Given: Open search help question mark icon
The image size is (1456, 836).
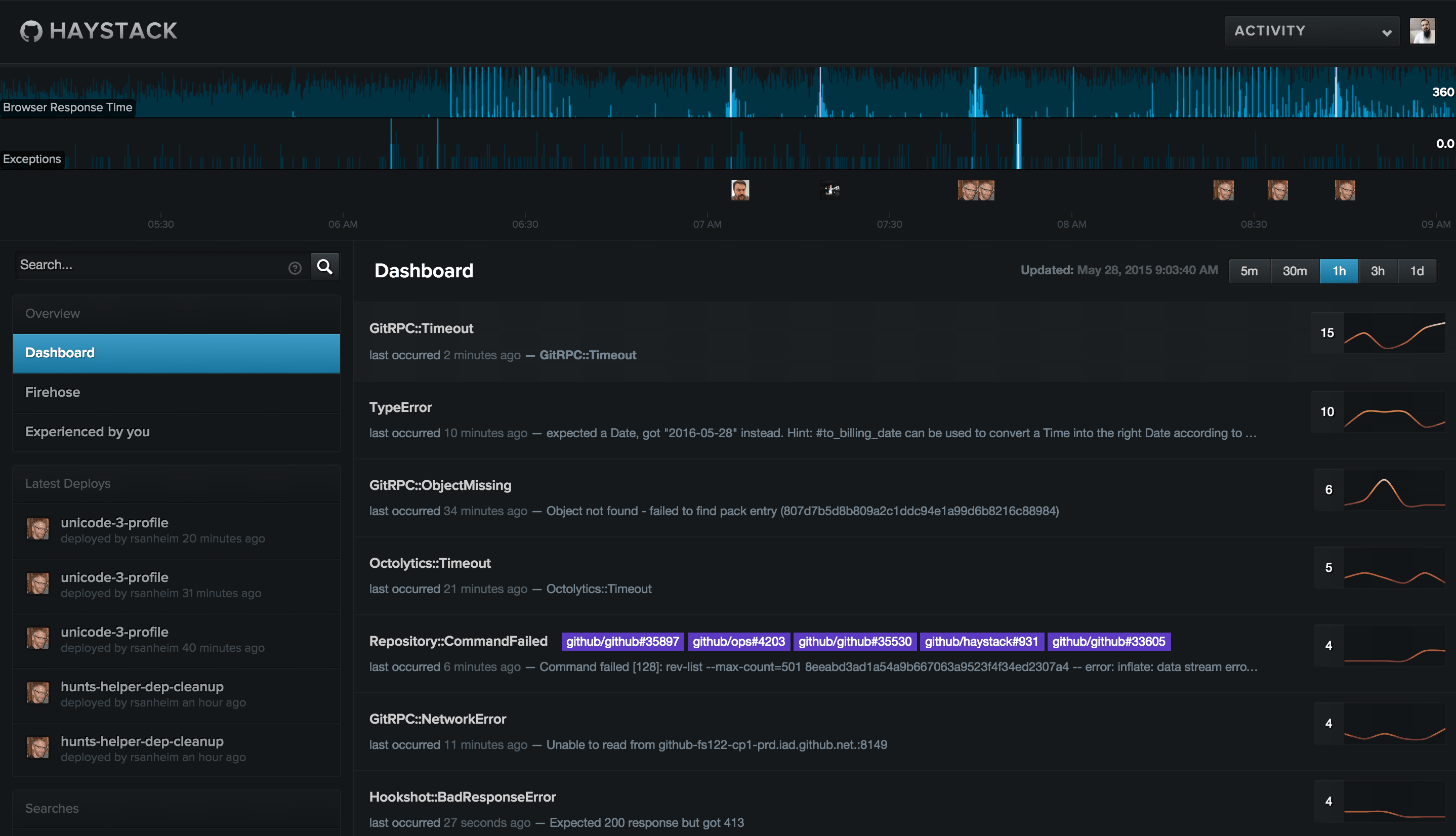Looking at the screenshot, I should (295, 268).
